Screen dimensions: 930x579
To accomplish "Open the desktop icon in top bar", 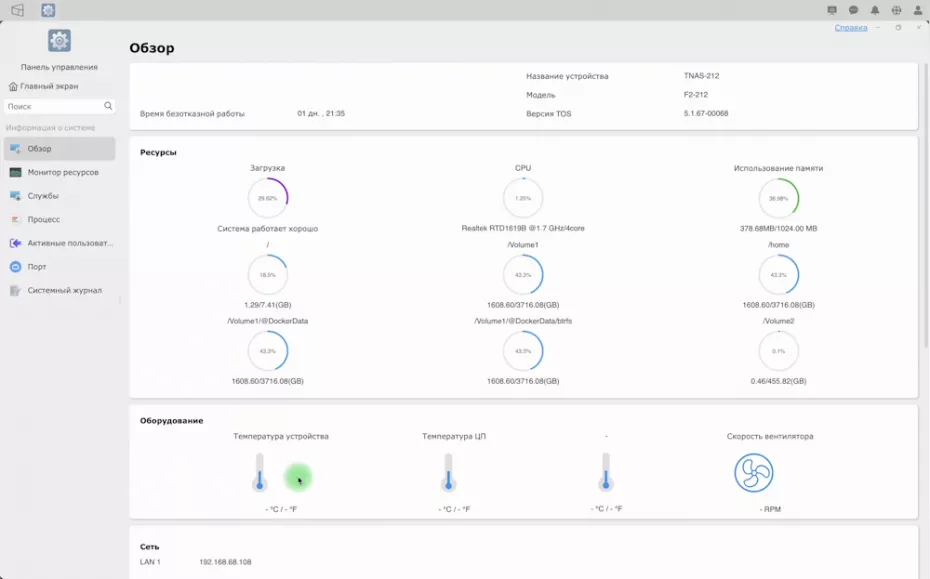I will [x=17, y=10].
